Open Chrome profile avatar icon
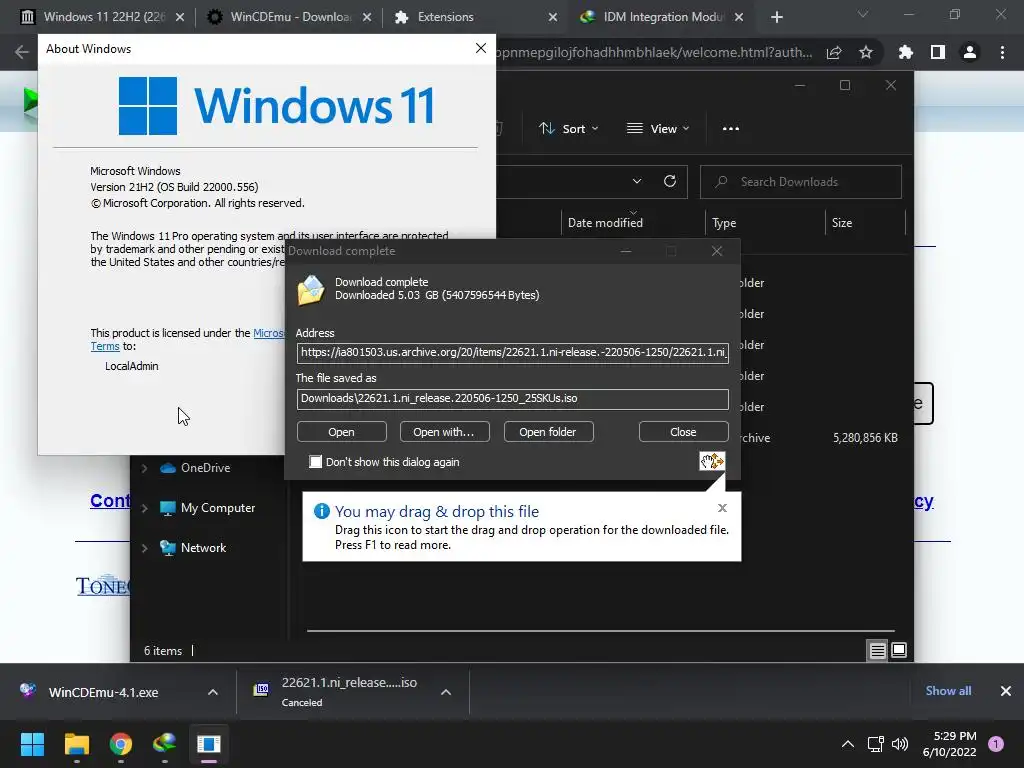 [x=970, y=52]
